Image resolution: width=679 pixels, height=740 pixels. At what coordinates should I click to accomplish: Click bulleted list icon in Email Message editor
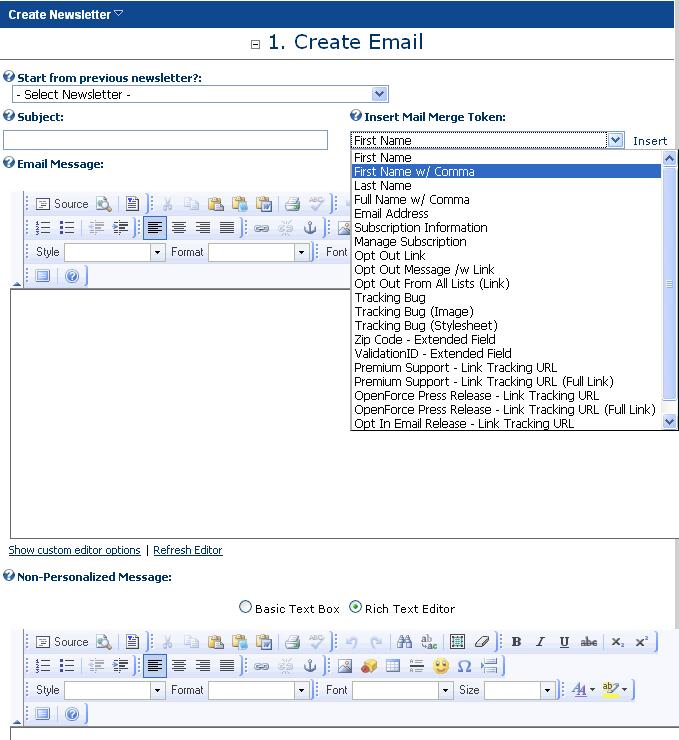click(67, 228)
